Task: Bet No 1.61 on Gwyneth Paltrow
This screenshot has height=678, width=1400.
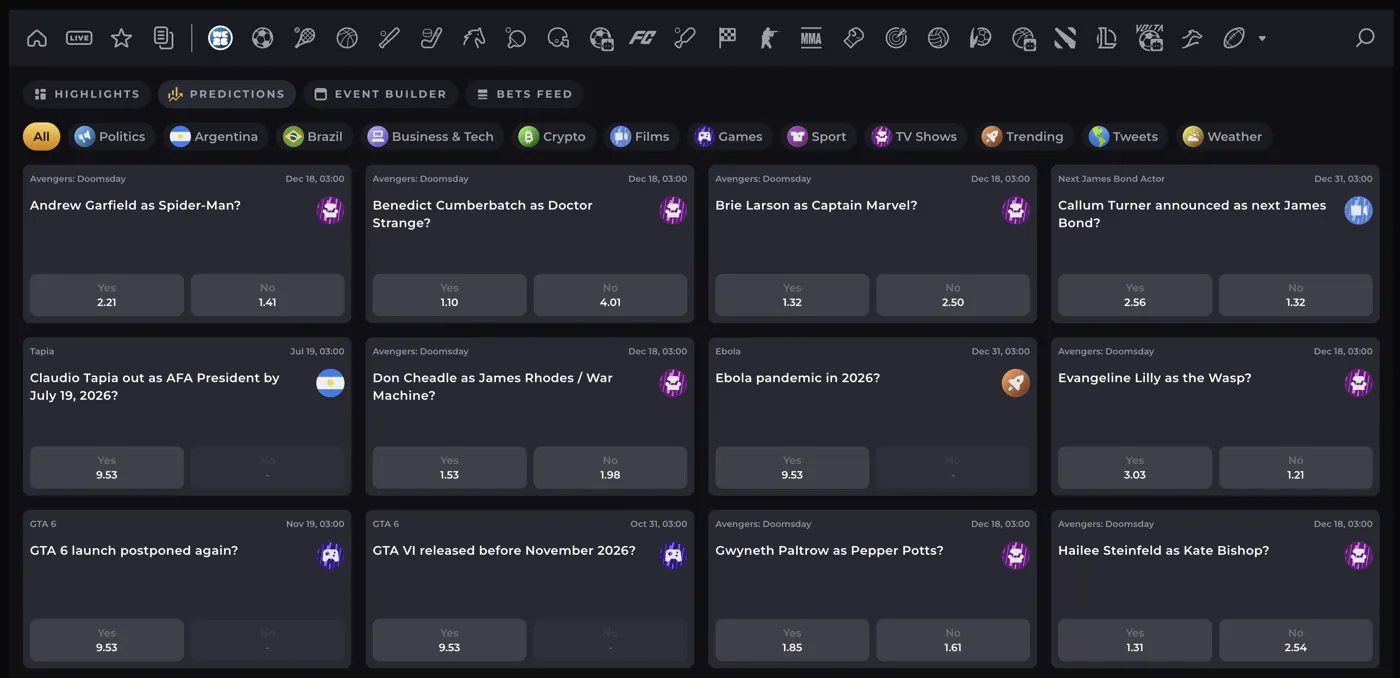Action: pyautogui.click(x=953, y=640)
